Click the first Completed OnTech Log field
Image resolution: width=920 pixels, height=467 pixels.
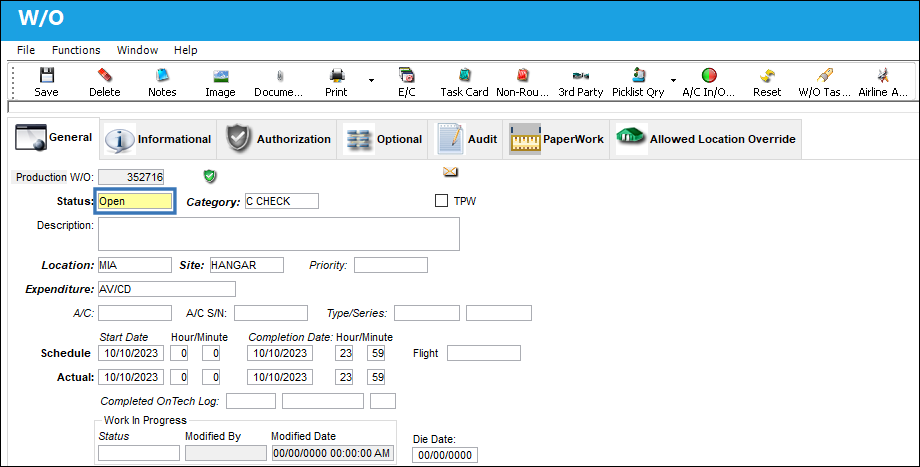[x=251, y=401]
